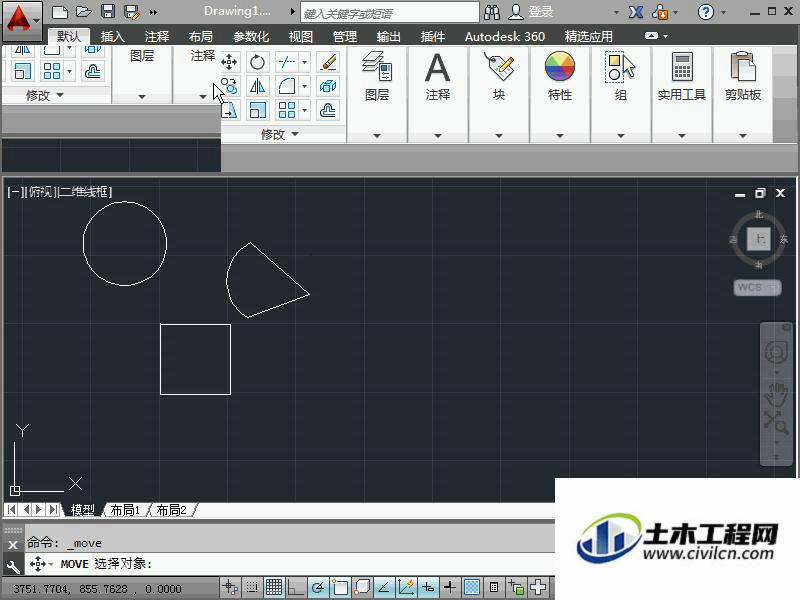The height and width of the screenshot is (600, 800).
Task: Toggle Quick Properties in the status bar
Action: [494, 588]
